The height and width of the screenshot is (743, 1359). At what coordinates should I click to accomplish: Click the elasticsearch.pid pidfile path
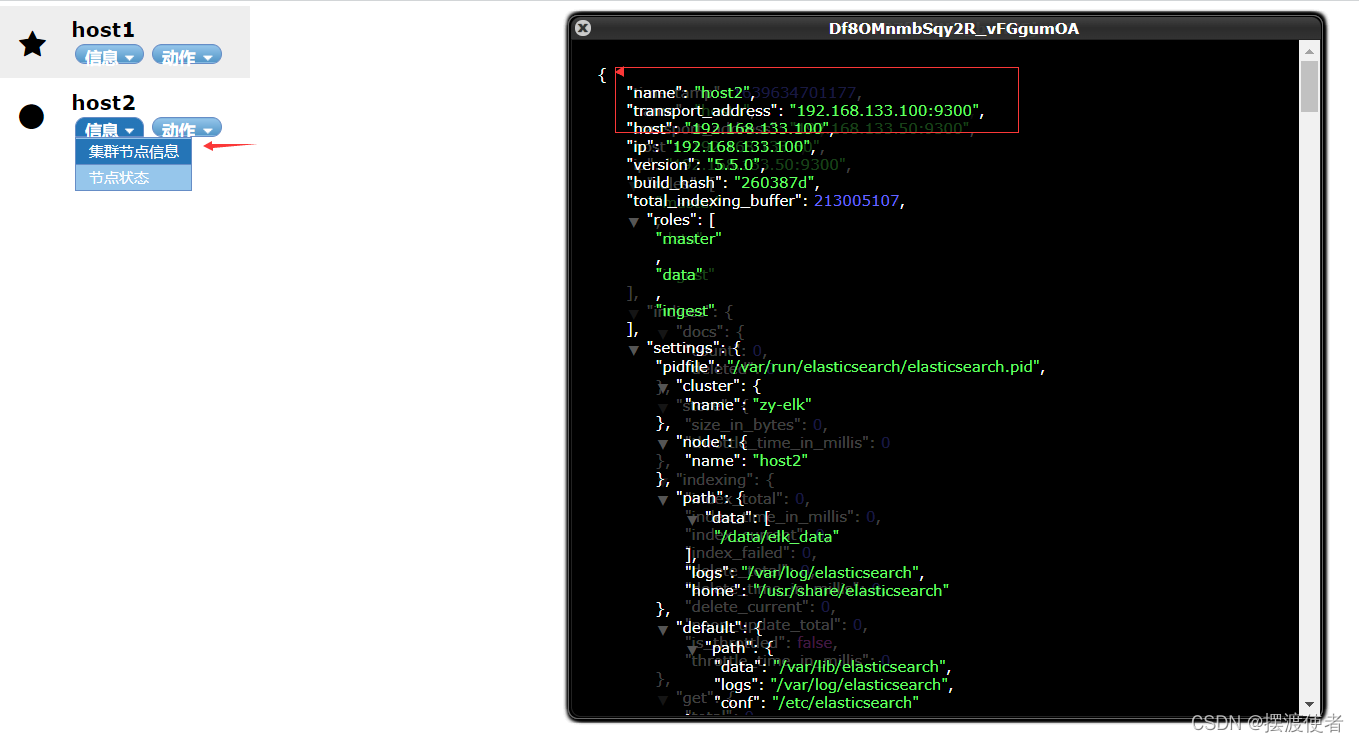884,367
